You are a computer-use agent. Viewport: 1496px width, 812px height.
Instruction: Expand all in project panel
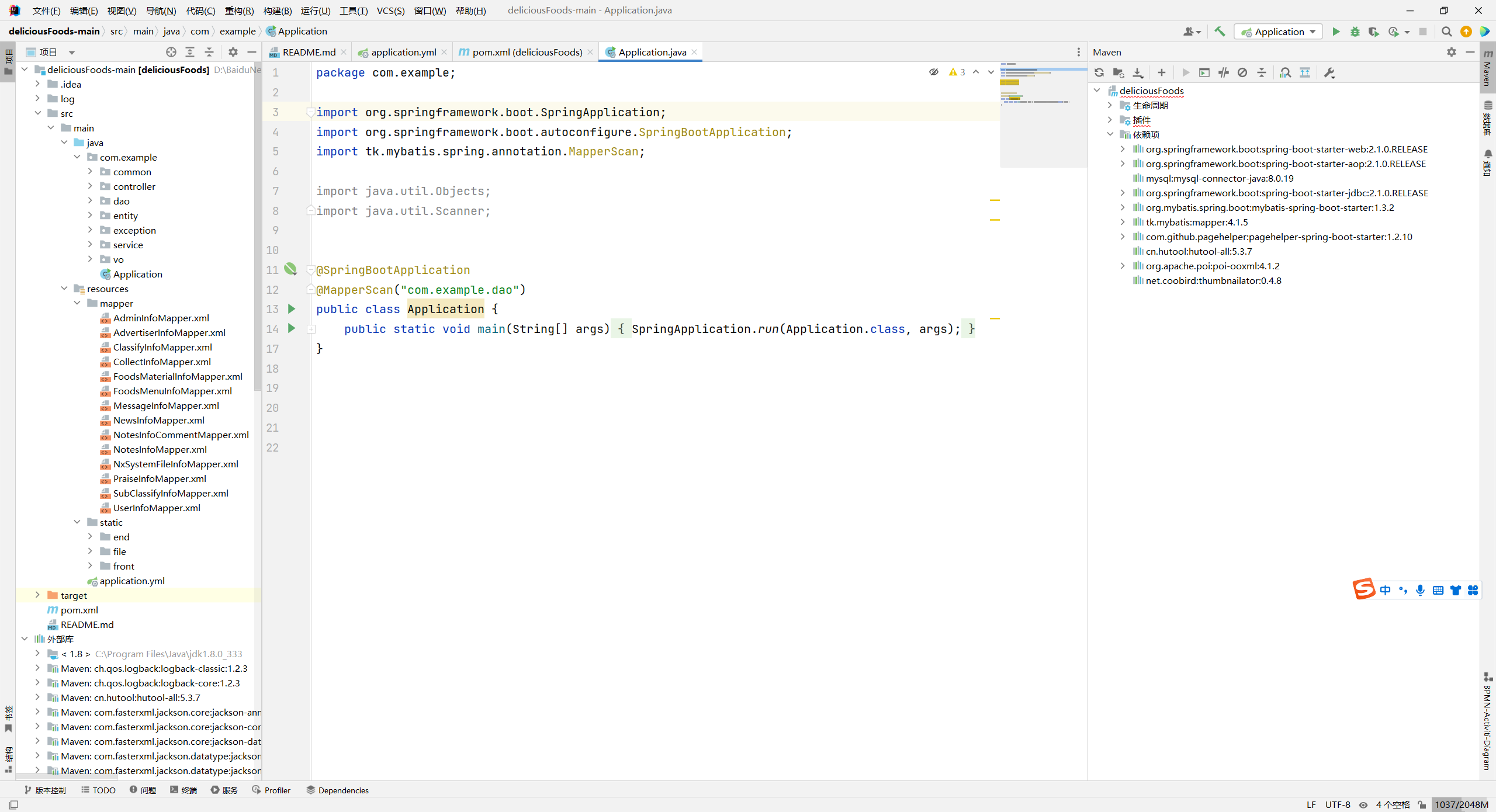pyautogui.click(x=190, y=52)
